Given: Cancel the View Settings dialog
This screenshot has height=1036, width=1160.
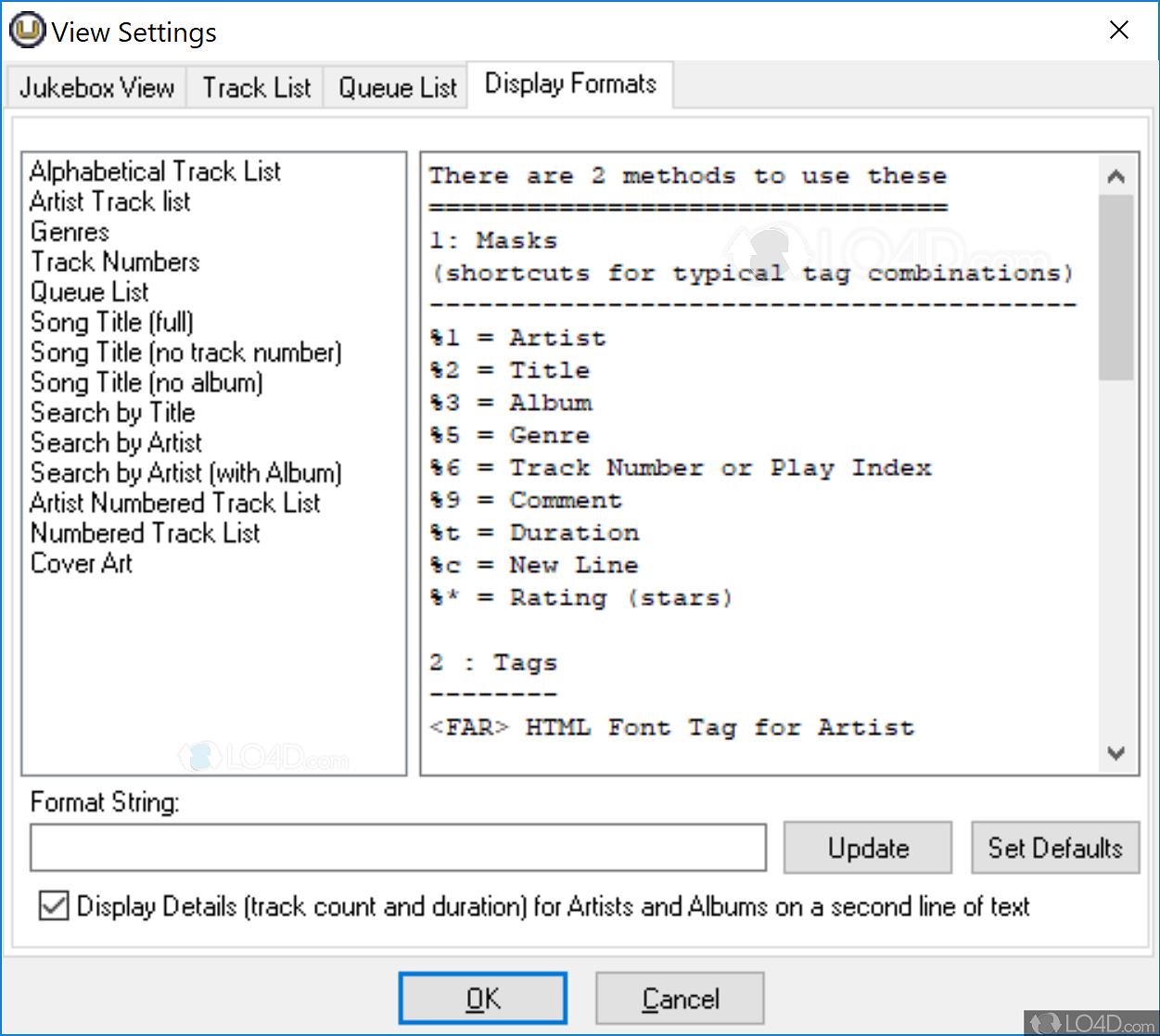Looking at the screenshot, I should (680, 998).
